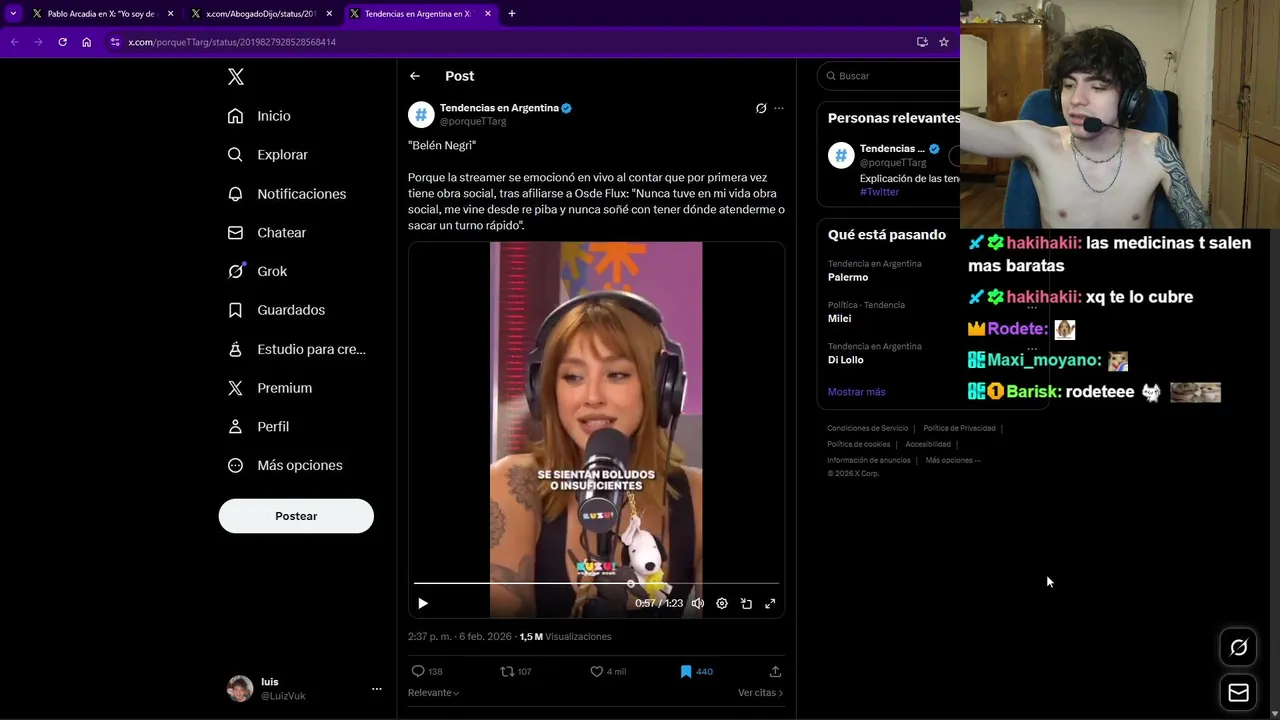Open the post's three-dot options menu

tap(779, 108)
